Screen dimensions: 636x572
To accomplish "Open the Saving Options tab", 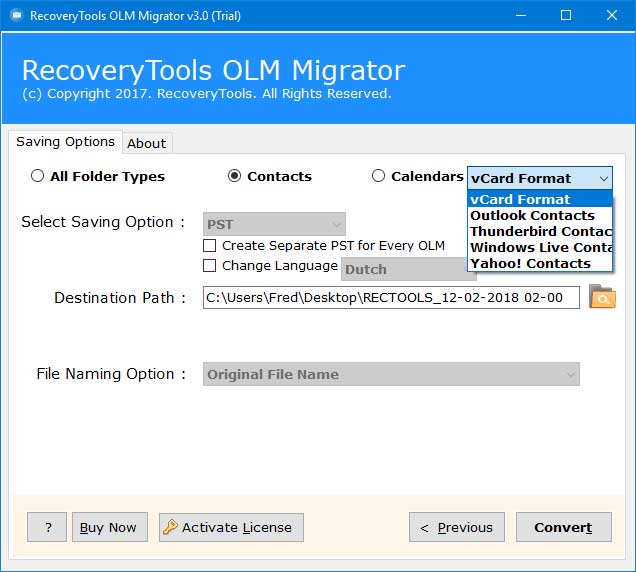I will [65, 142].
